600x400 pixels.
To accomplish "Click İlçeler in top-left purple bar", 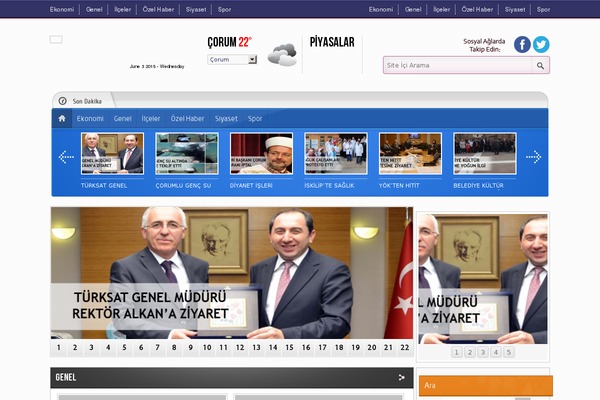I will (122, 9).
